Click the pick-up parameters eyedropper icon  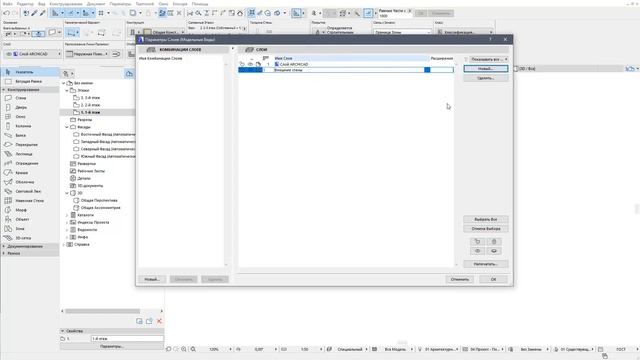click(x=35, y=13)
